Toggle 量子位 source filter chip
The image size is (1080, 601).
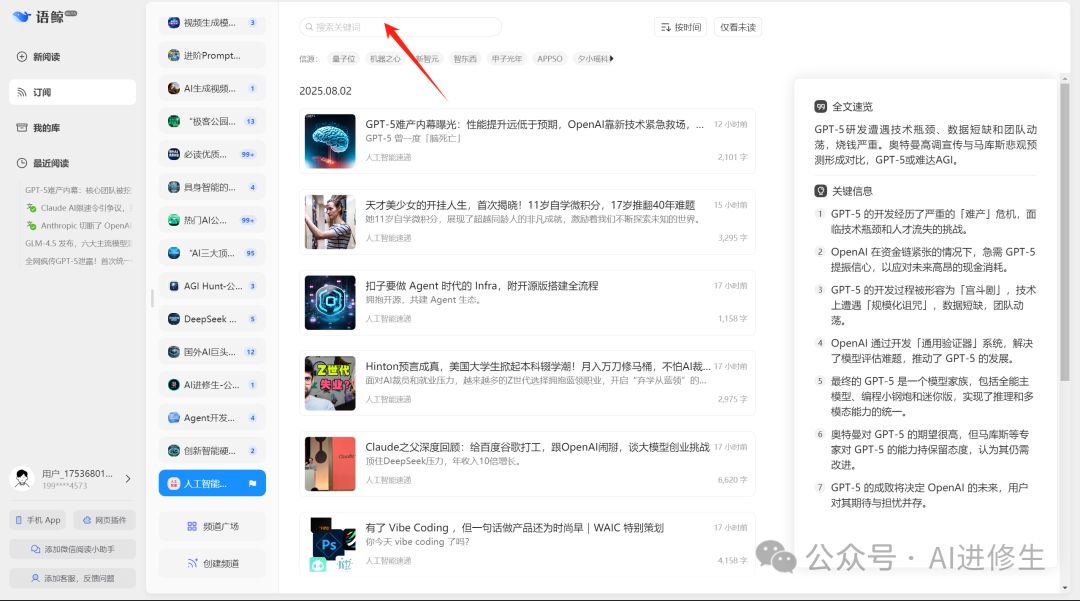[x=343, y=59]
